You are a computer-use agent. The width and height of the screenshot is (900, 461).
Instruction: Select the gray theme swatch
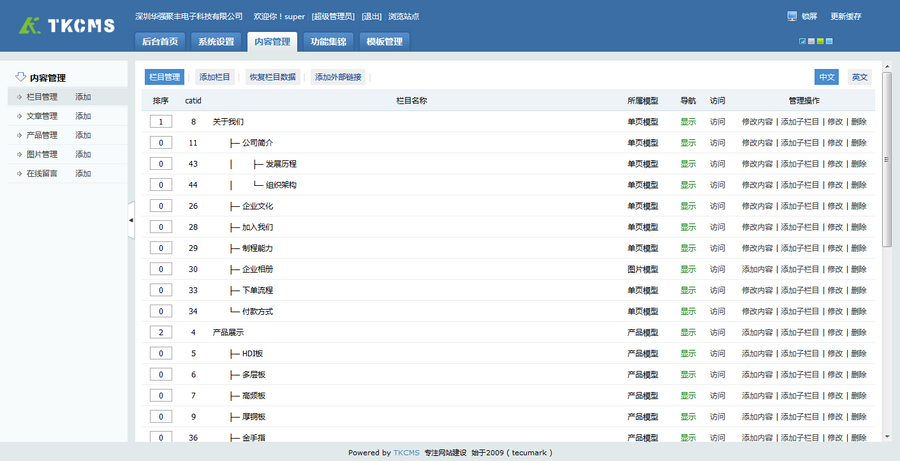811,41
